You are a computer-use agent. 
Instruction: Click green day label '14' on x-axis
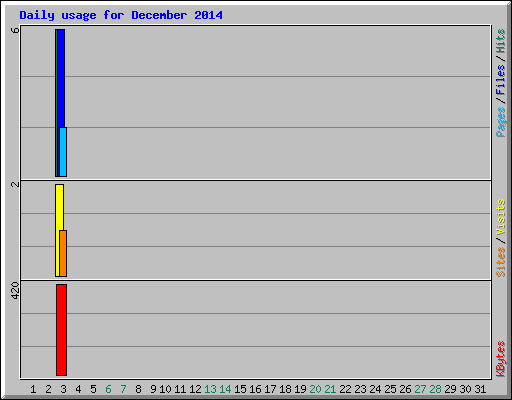click(x=225, y=389)
